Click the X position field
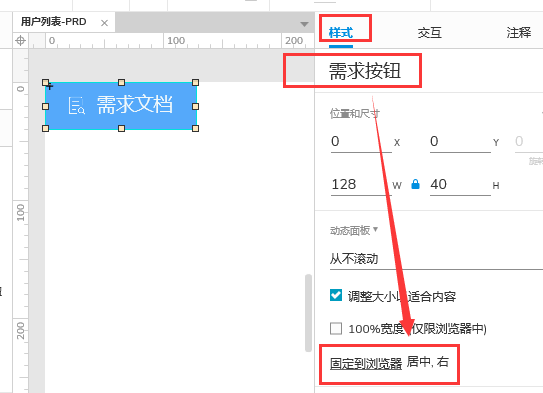 pyautogui.click(x=361, y=142)
